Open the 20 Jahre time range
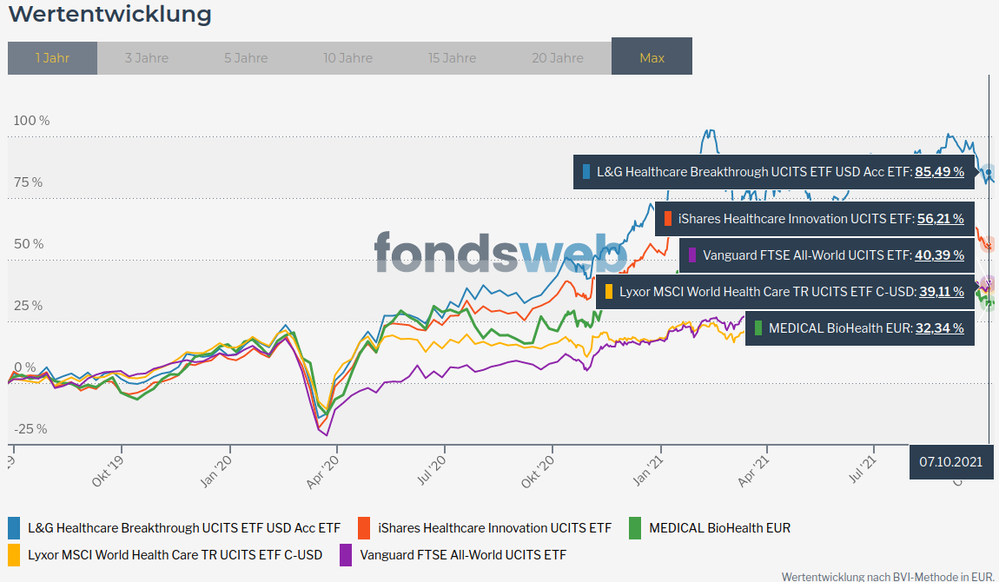The height and width of the screenshot is (582, 999). 557,58
